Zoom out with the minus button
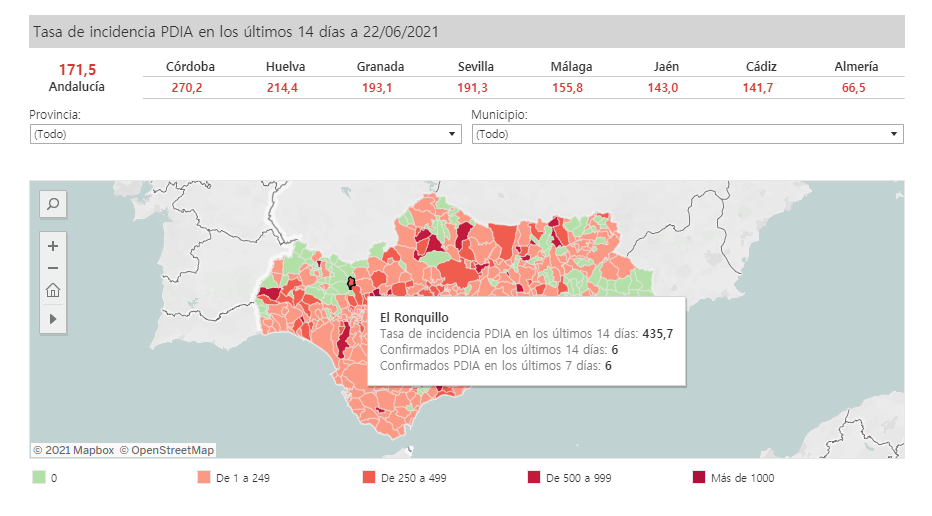932x516 pixels. tap(53, 268)
